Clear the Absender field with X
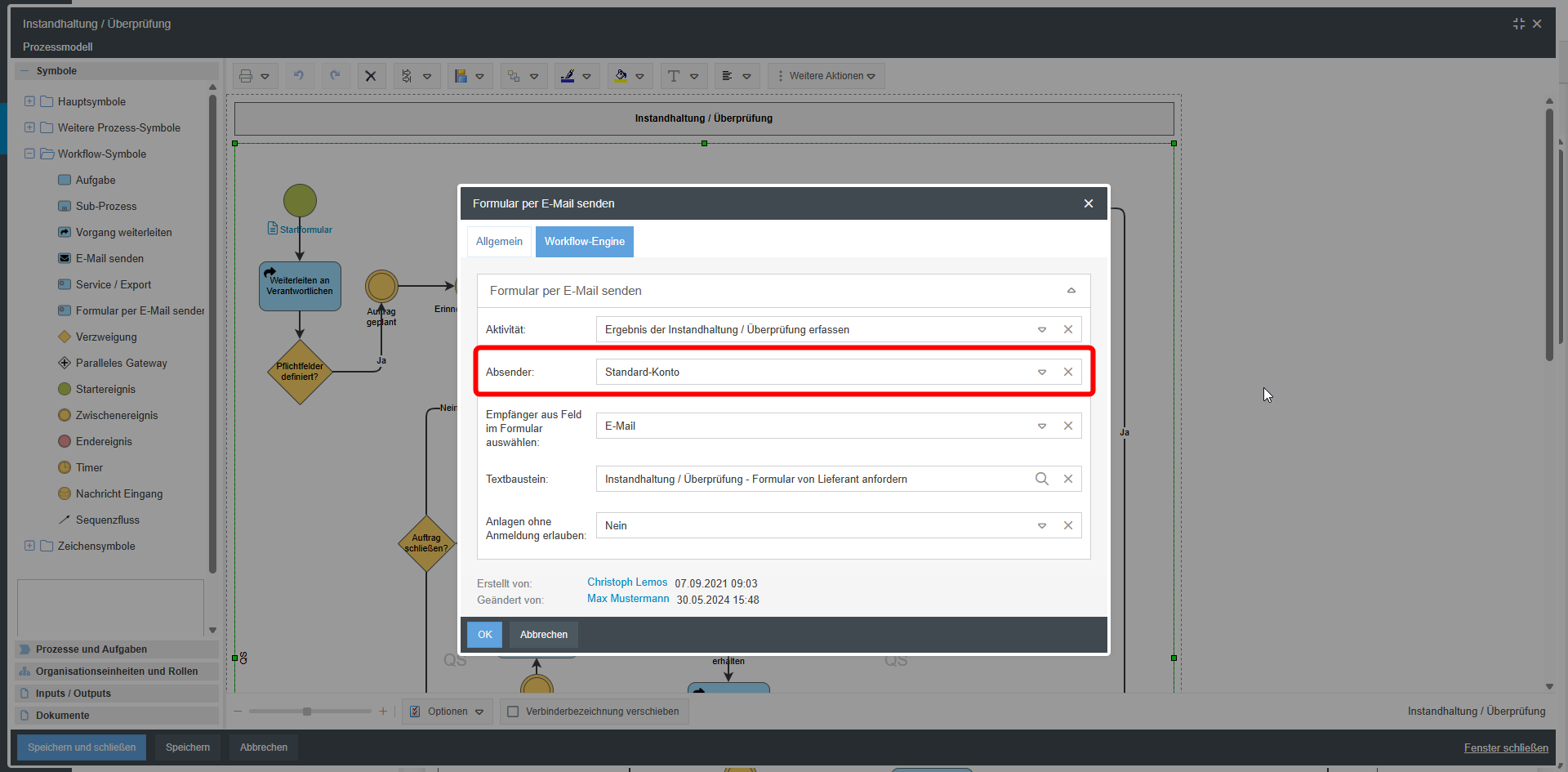Image resolution: width=1568 pixels, height=772 pixels. pyautogui.click(x=1068, y=372)
